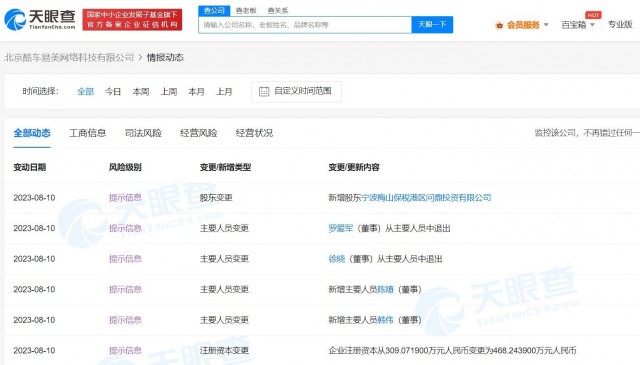640x365 pixels.
Task: Click the red national fund banner badge
Action: 132,20
